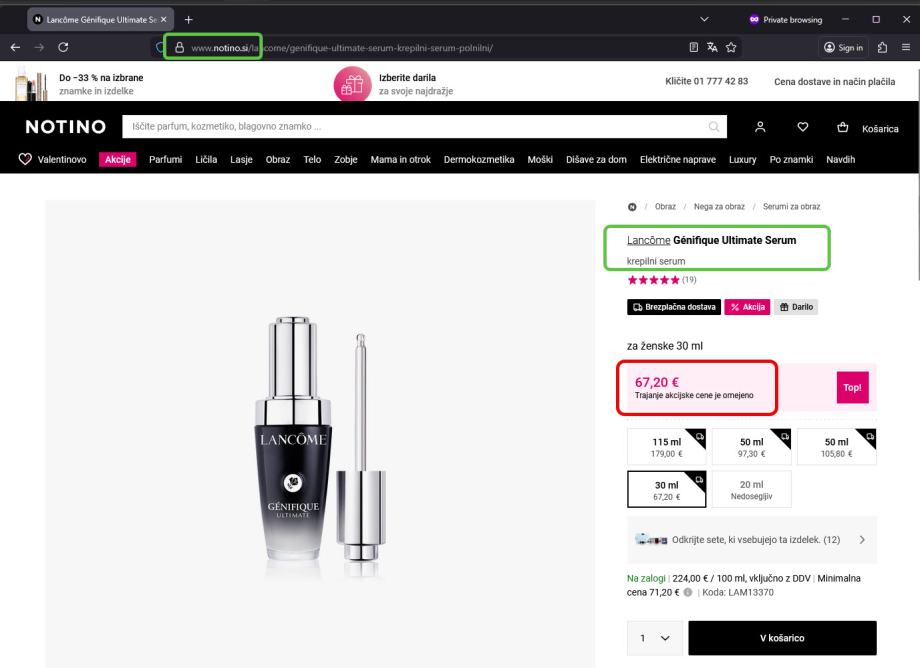Open the Po znamki menu
Image resolution: width=920 pixels, height=668 pixels.
click(791, 160)
